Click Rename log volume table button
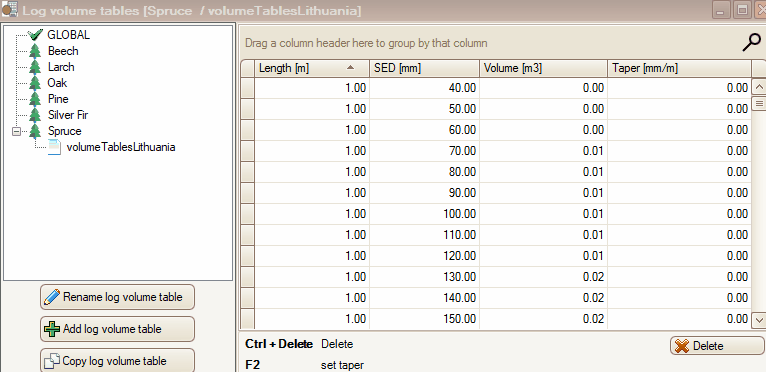Screen dimensions: 766x372 [117, 297]
